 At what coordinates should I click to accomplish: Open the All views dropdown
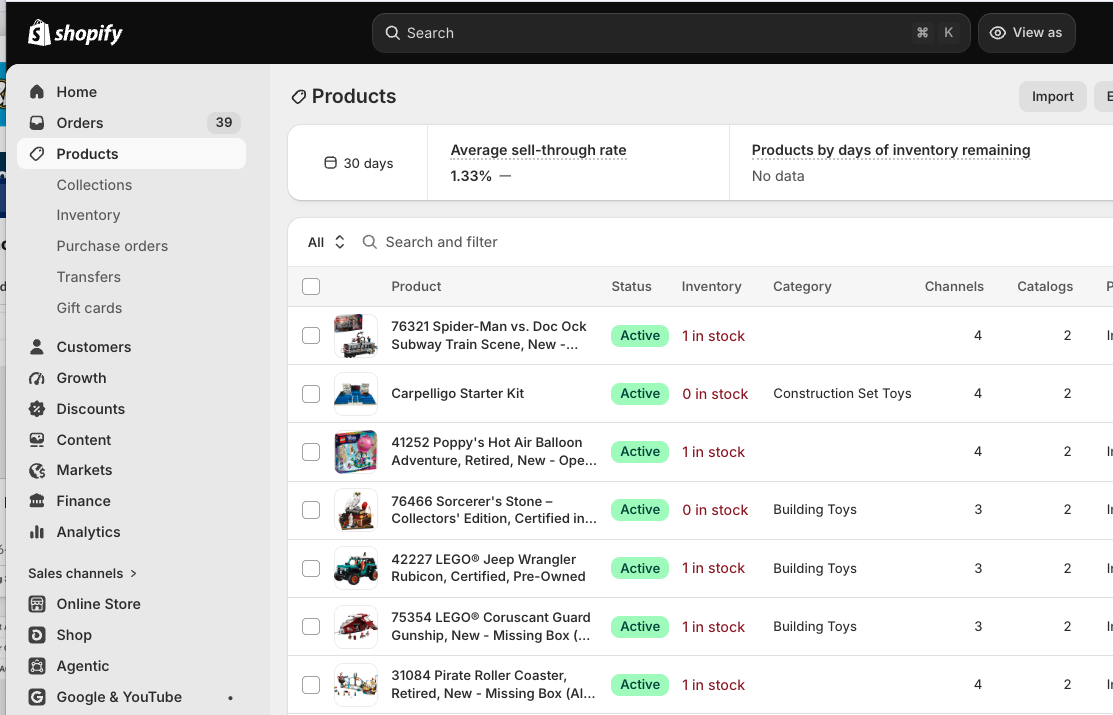[x=327, y=242]
